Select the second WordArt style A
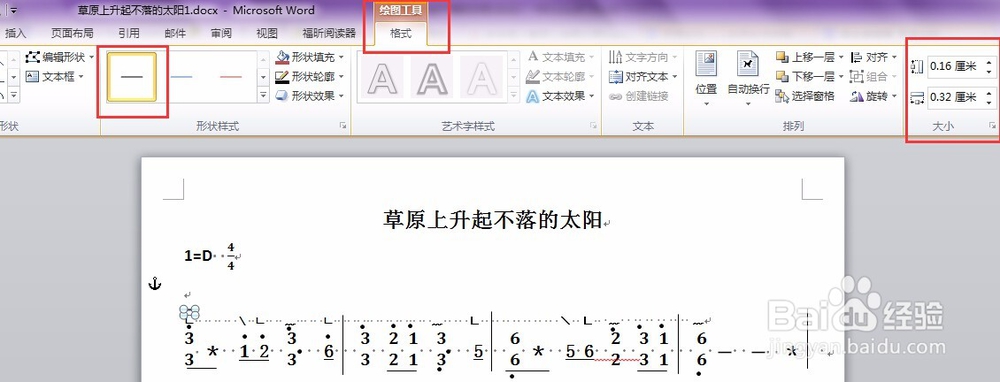The height and width of the screenshot is (382, 1000). coord(432,78)
